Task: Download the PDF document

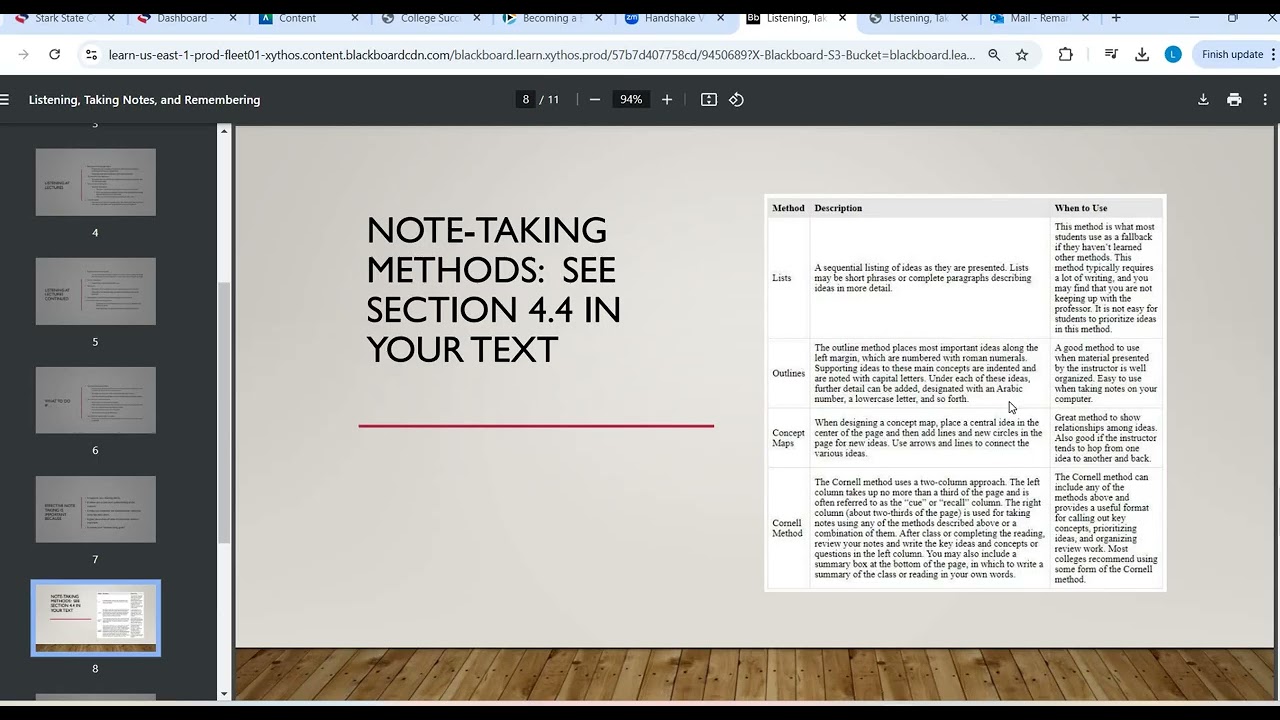Action: pos(1203,100)
